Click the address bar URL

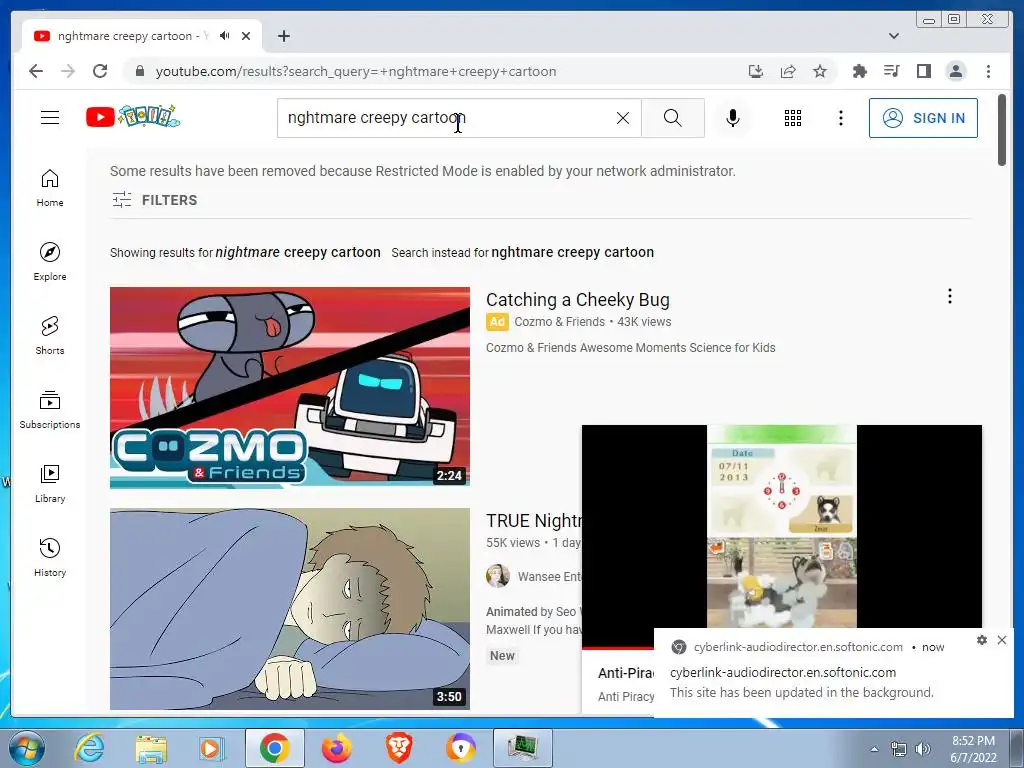[356, 72]
